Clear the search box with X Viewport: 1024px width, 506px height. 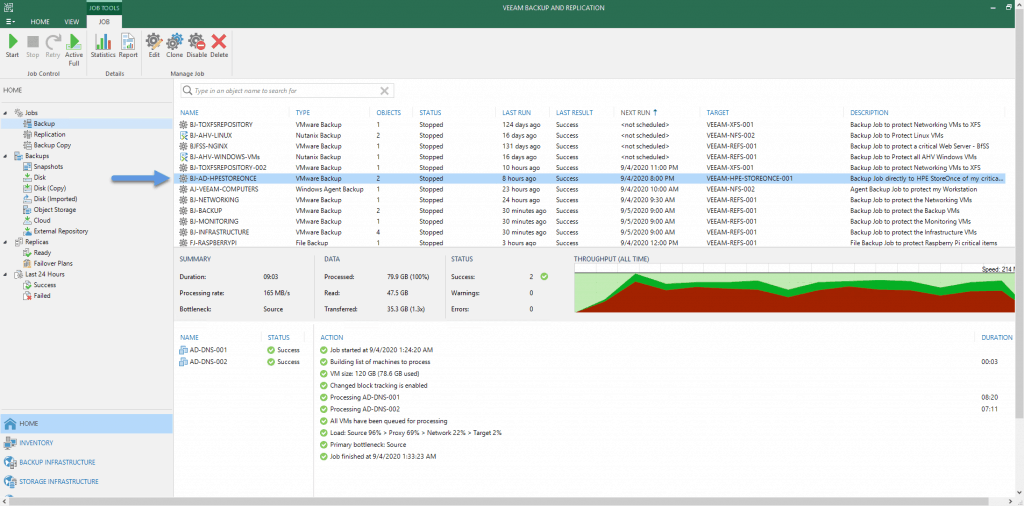click(x=385, y=91)
